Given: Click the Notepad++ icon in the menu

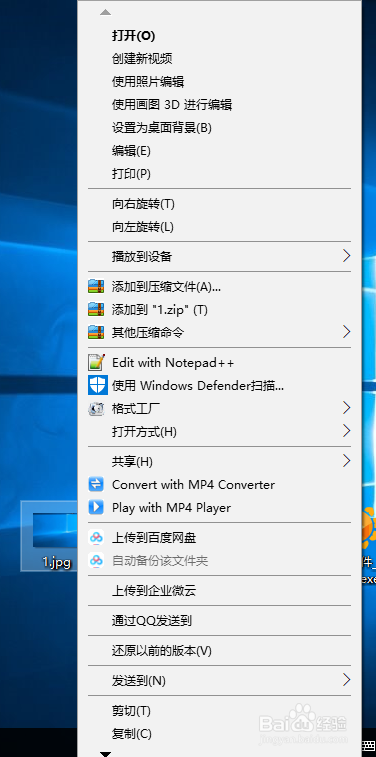Looking at the screenshot, I should tap(96, 362).
